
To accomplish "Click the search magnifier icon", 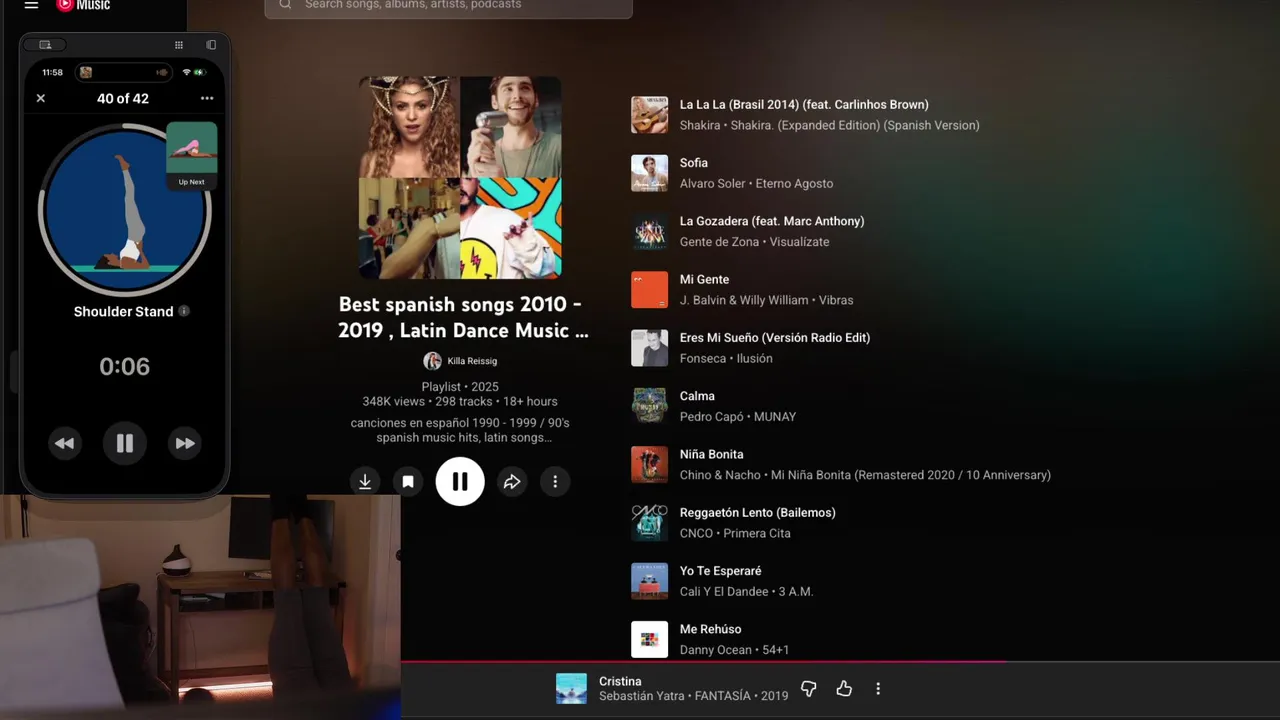I will coord(285,5).
